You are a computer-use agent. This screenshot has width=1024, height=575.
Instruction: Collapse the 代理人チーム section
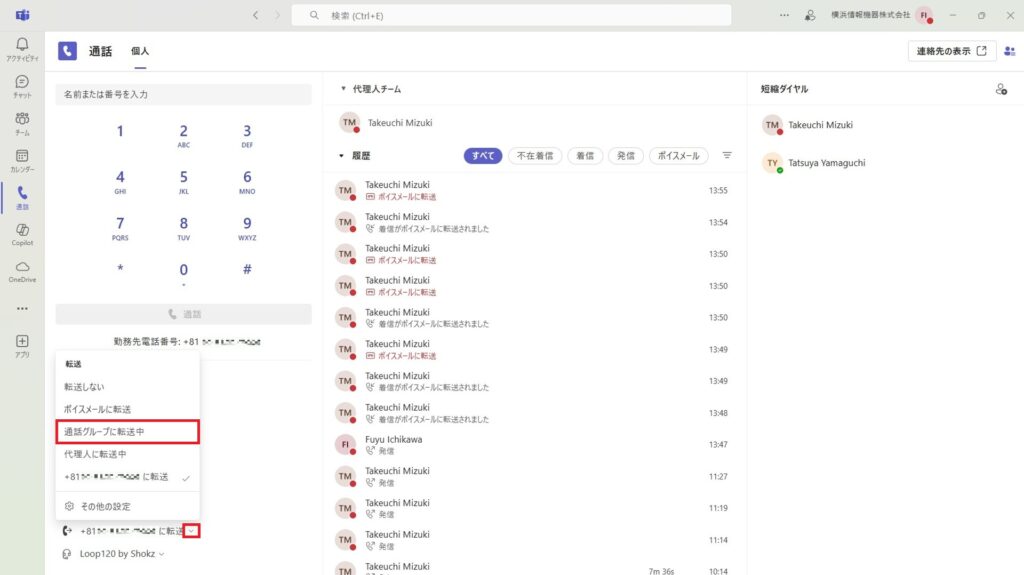coord(343,89)
